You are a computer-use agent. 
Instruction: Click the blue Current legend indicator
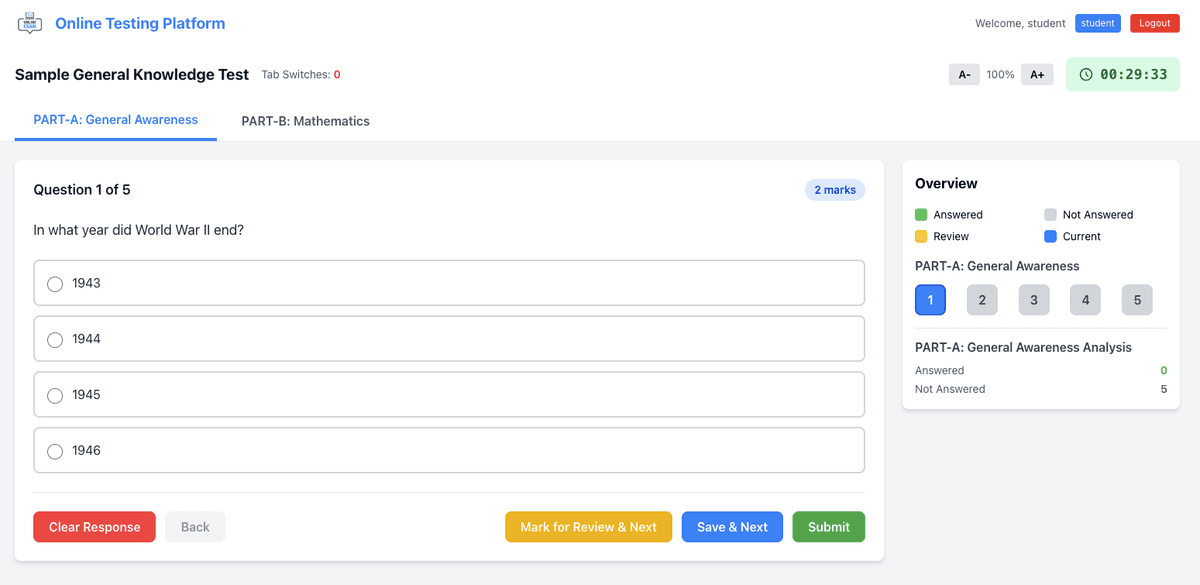tap(1050, 236)
